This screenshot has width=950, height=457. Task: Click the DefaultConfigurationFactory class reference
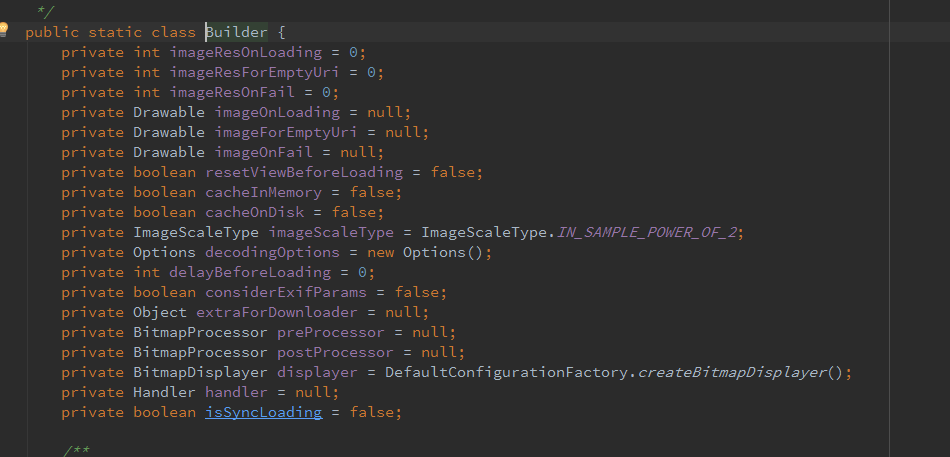[507, 372]
